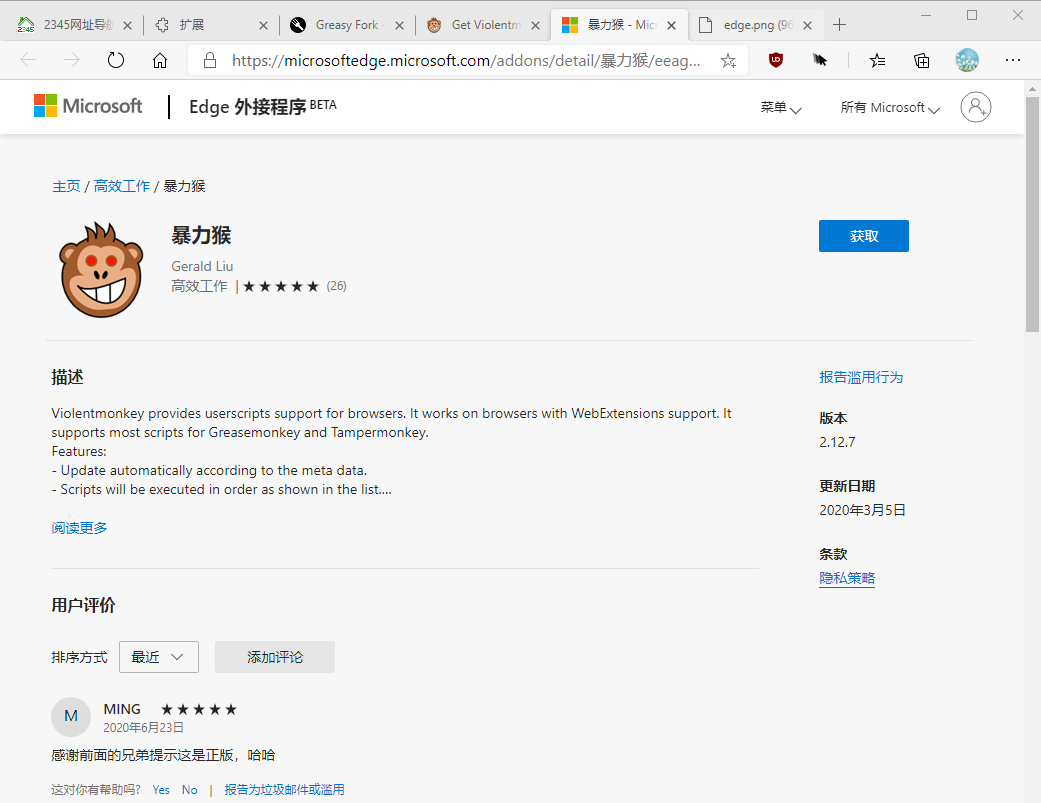1041x803 pixels.
Task: Open the 主页 breadcrumb link
Action: [x=66, y=186]
